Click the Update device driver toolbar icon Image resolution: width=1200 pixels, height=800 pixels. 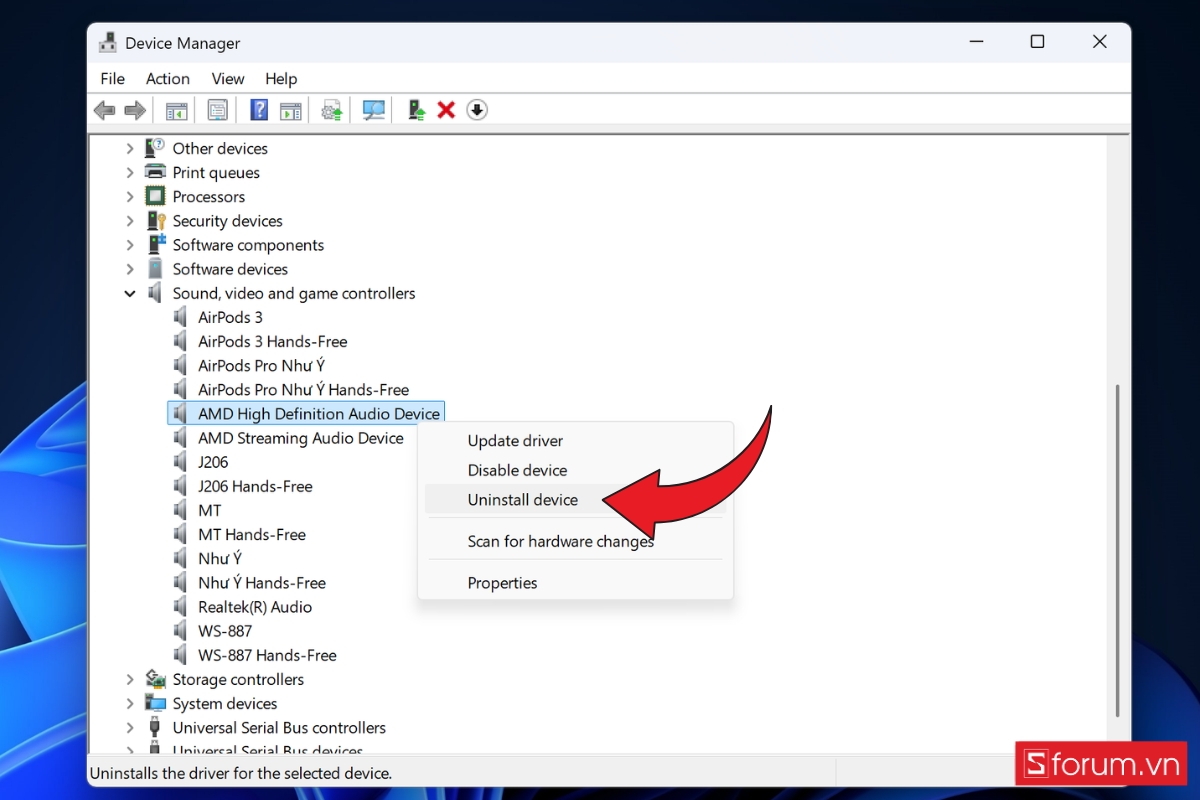click(x=416, y=110)
